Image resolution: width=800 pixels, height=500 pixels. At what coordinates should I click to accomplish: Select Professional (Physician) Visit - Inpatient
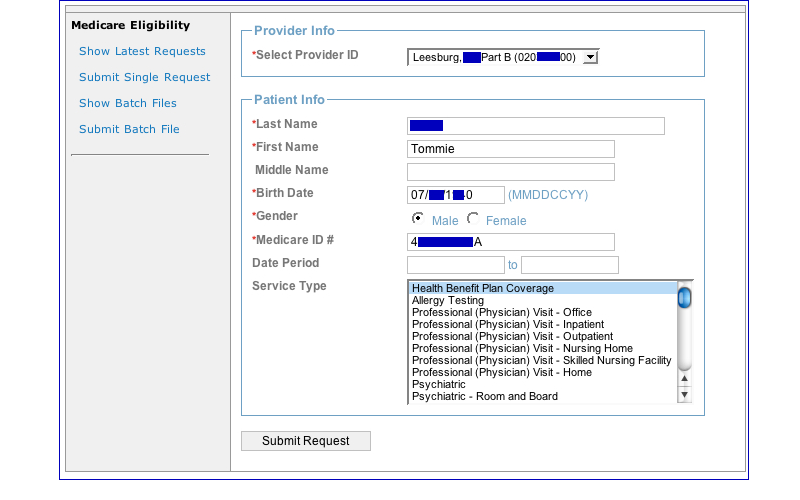pos(543,324)
